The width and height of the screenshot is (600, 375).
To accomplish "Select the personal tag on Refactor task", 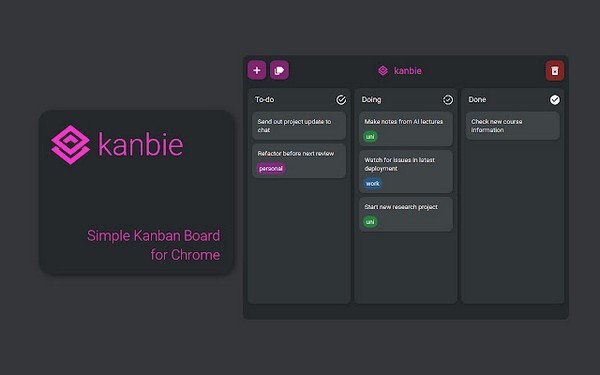I will tap(271, 168).
